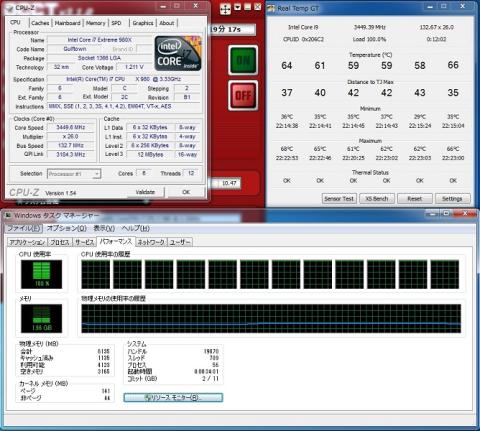Click Load 100.0% in Real Temp GT
Screen dimensions: 480x431
coord(370,39)
